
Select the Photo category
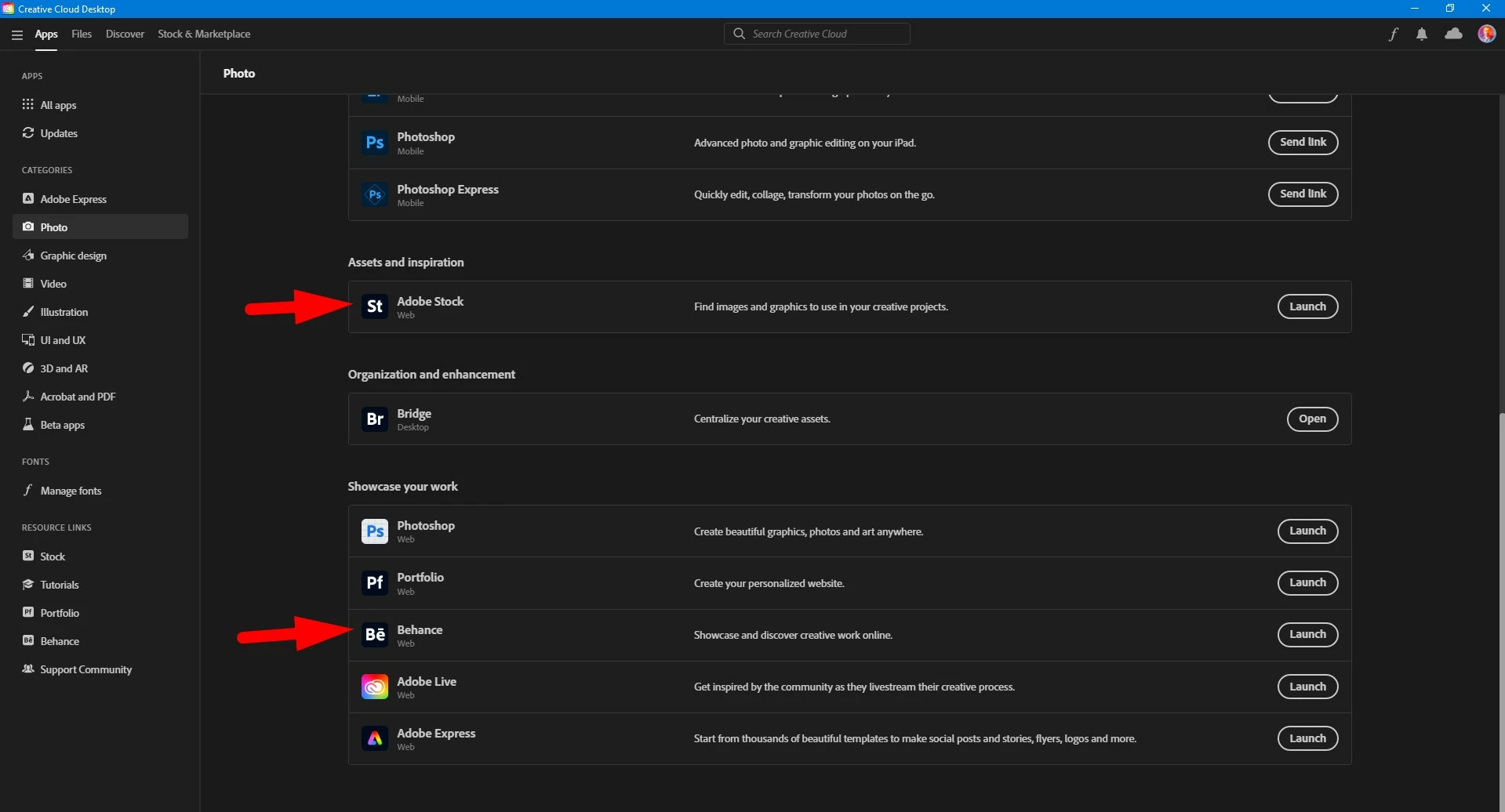coord(100,227)
